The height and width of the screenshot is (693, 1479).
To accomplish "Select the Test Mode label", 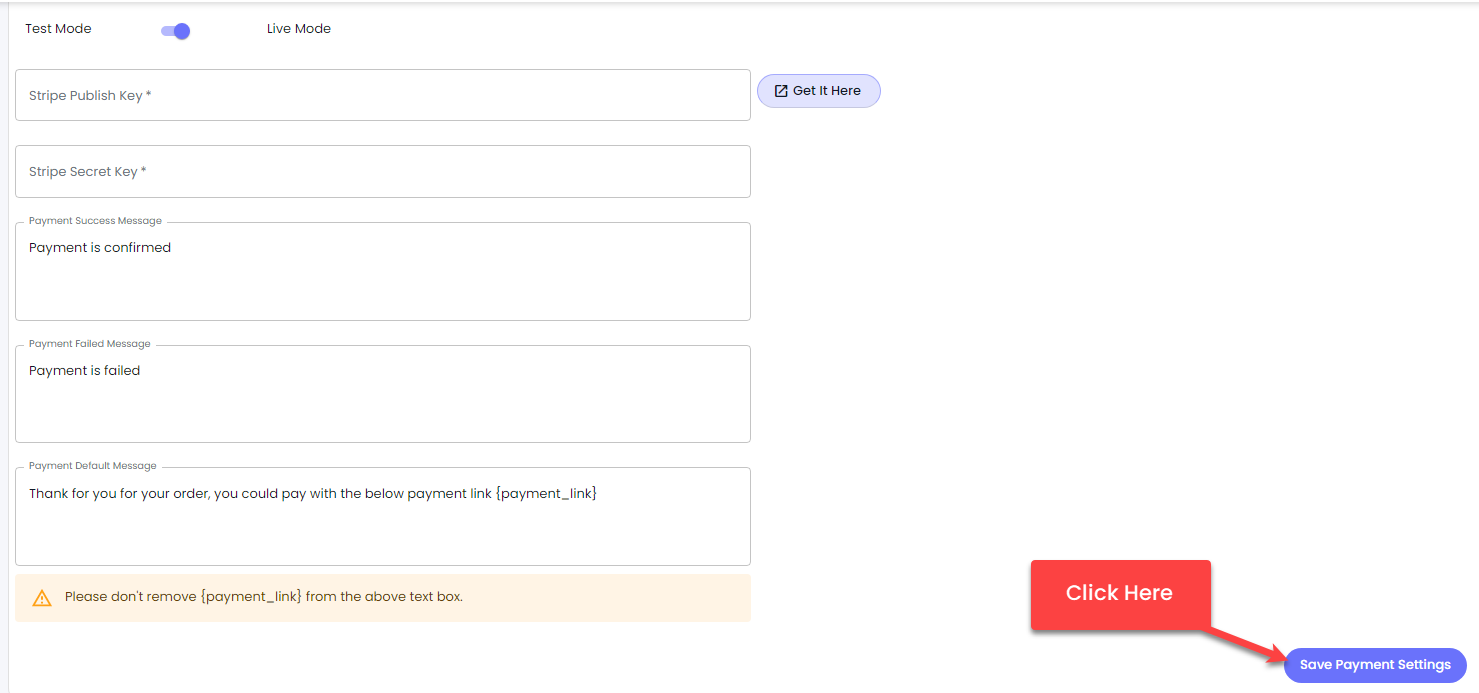I will click(x=58, y=29).
